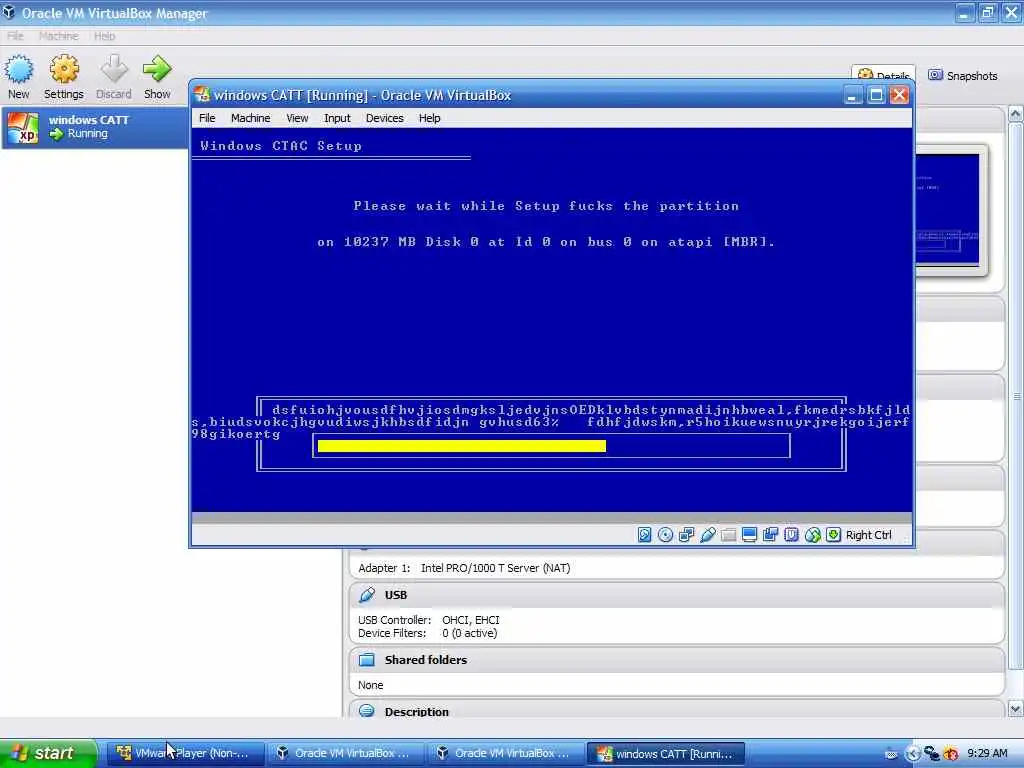Open Manager's greyed File menu

click(15, 36)
